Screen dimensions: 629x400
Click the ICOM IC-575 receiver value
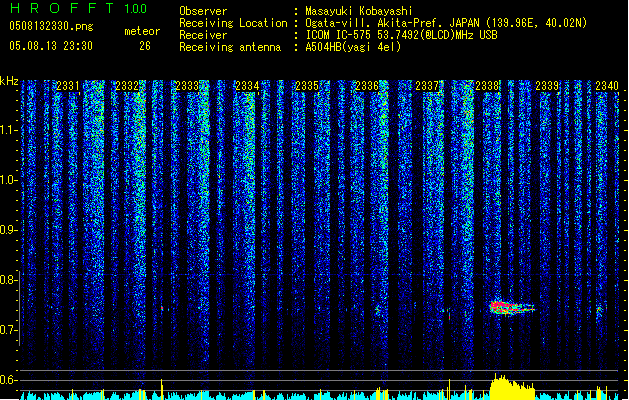401,35
